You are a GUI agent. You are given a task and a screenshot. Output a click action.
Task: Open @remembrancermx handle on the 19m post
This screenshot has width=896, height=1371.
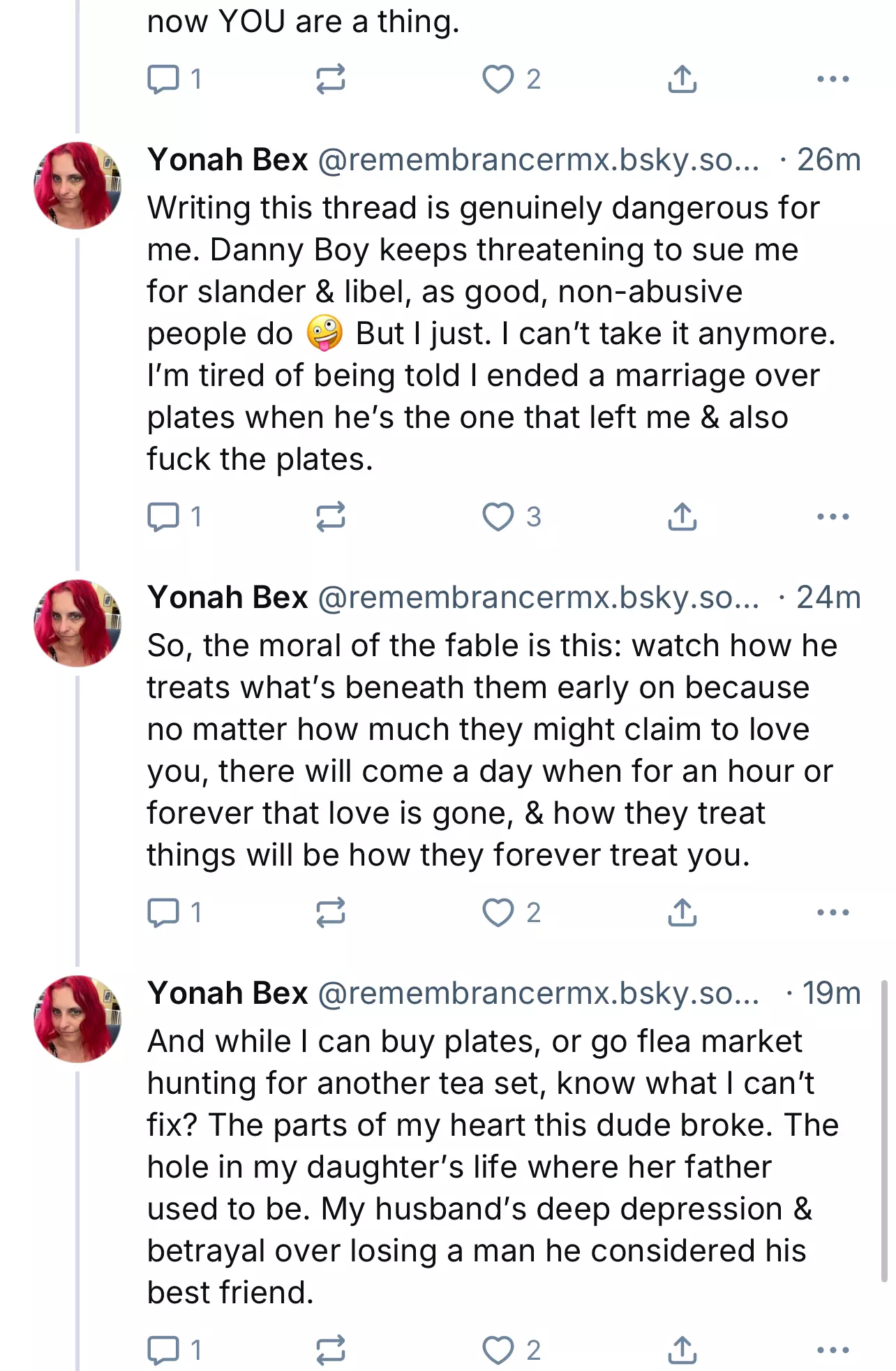coord(538,993)
